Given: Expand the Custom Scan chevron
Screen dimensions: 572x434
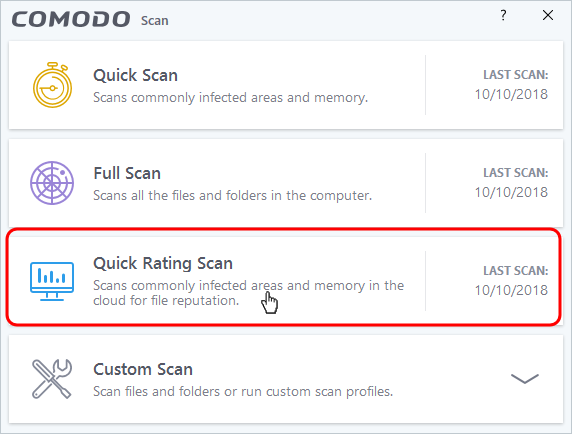Looking at the screenshot, I should [525, 379].
